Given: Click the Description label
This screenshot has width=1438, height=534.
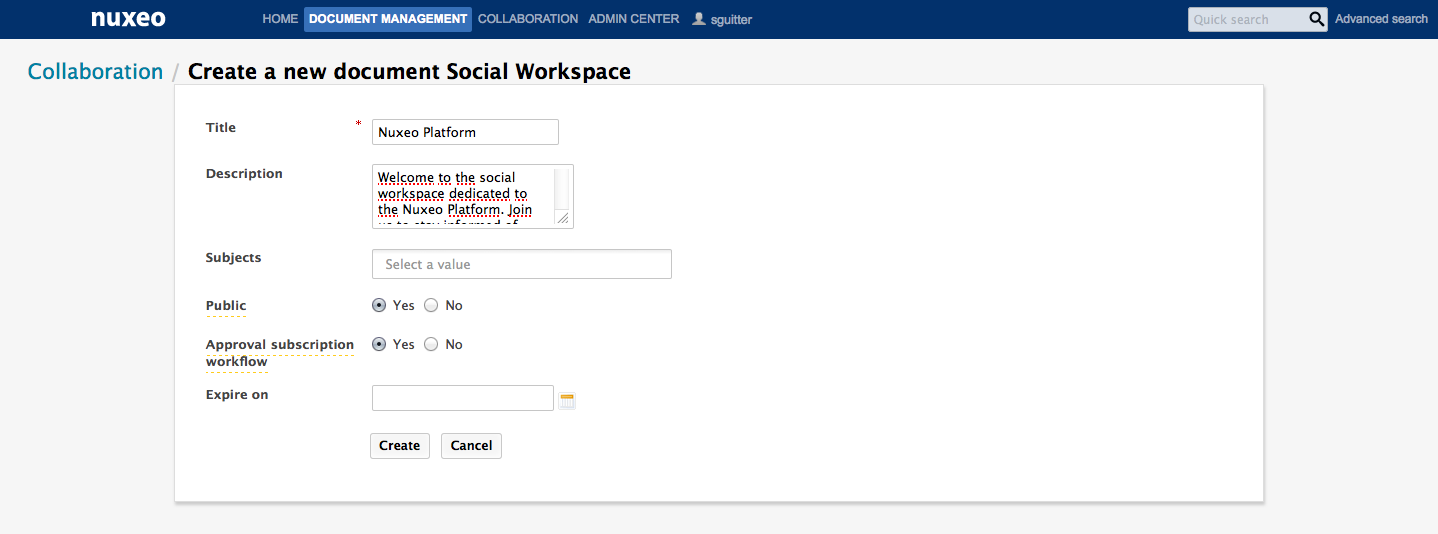Looking at the screenshot, I should 244,174.
